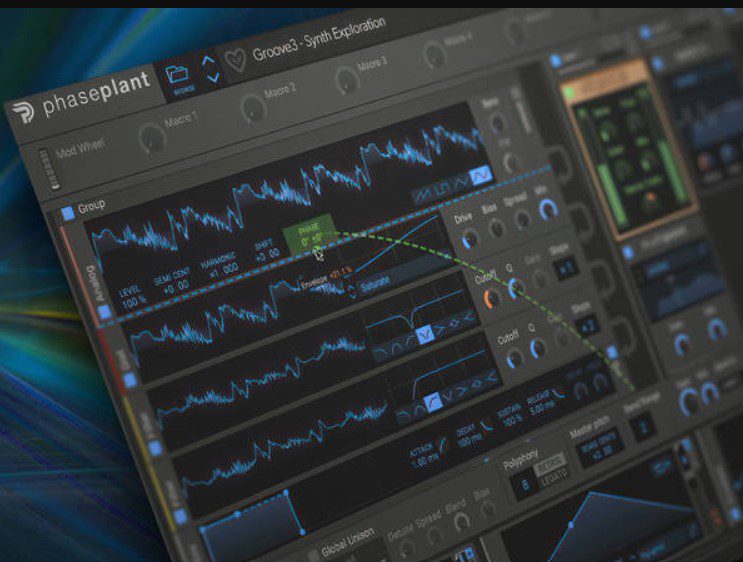Screen dimensions: 743x562
Task: Select highpass filter type in Slope x2 filter
Action: click(433, 402)
